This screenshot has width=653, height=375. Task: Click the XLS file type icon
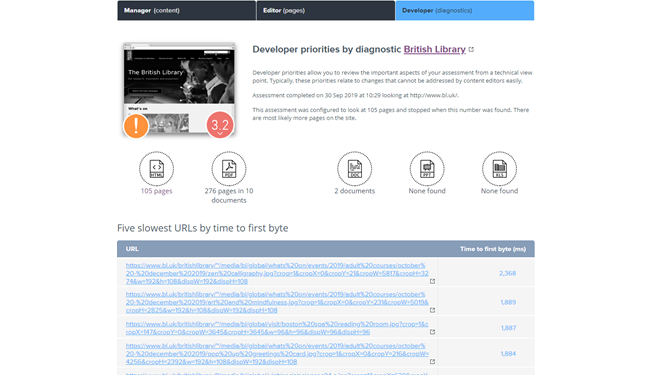pyautogui.click(x=499, y=169)
